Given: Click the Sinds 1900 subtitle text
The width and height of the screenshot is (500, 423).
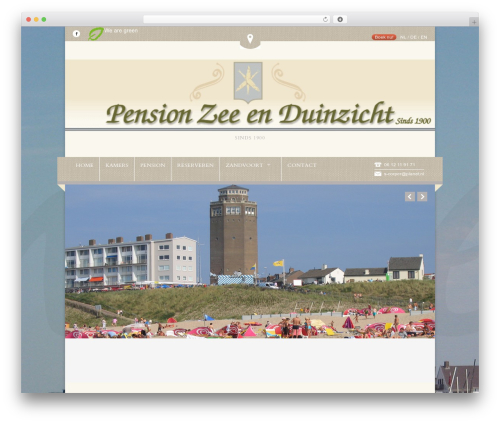Looking at the screenshot, I should pos(250,138).
